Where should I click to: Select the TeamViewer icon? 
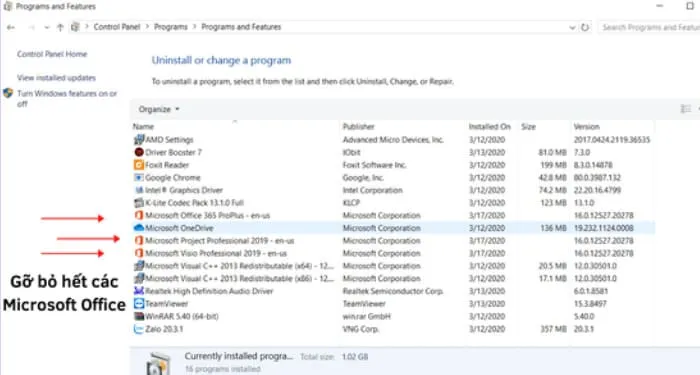click(139, 304)
